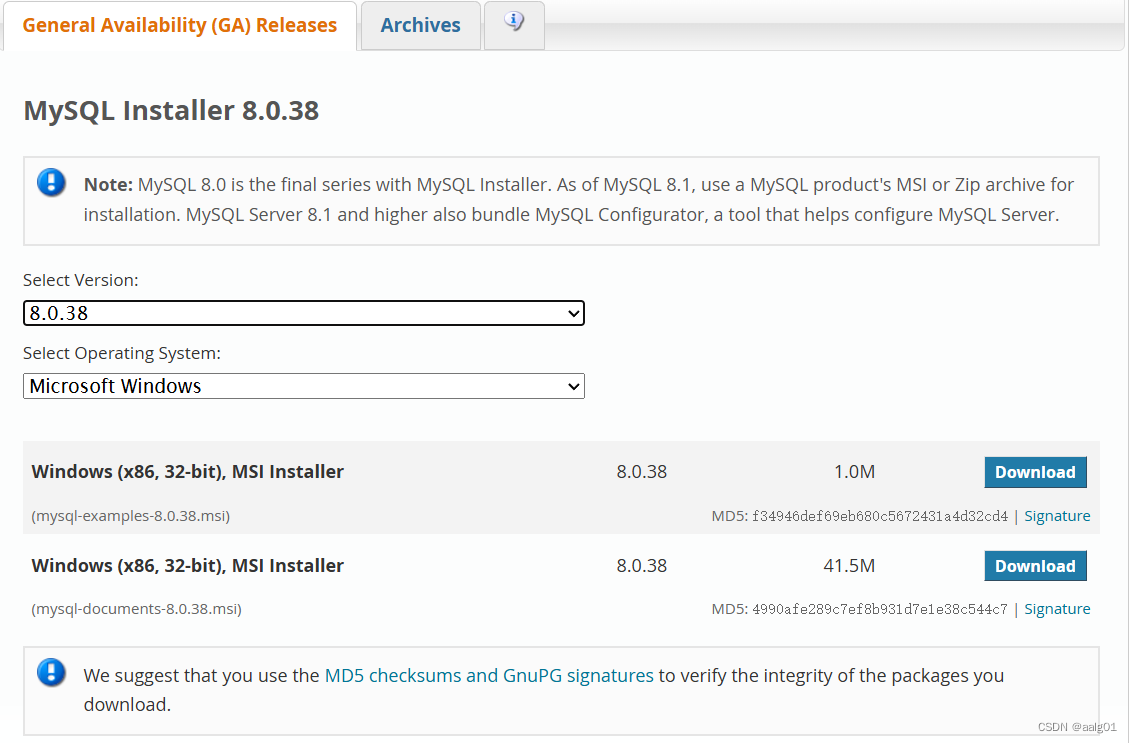
Task: Click the MySQL Installer 8.0.38 heading
Action: (171, 110)
